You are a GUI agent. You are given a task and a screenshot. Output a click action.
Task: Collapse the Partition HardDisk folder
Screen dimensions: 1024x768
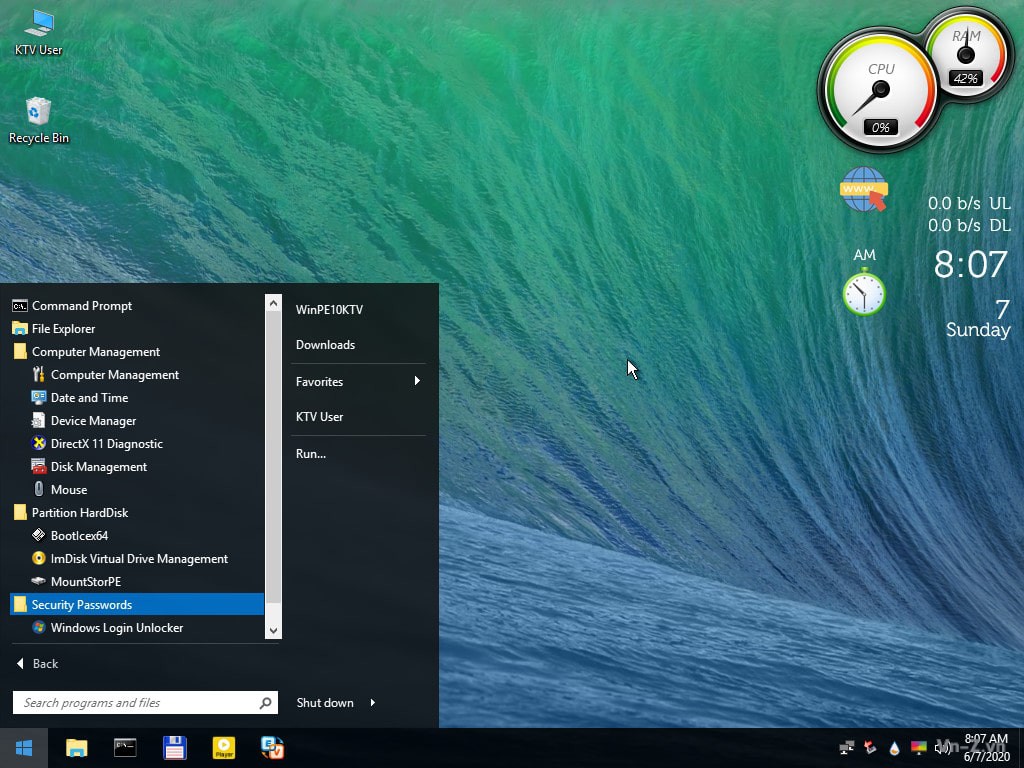click(80, 513)
